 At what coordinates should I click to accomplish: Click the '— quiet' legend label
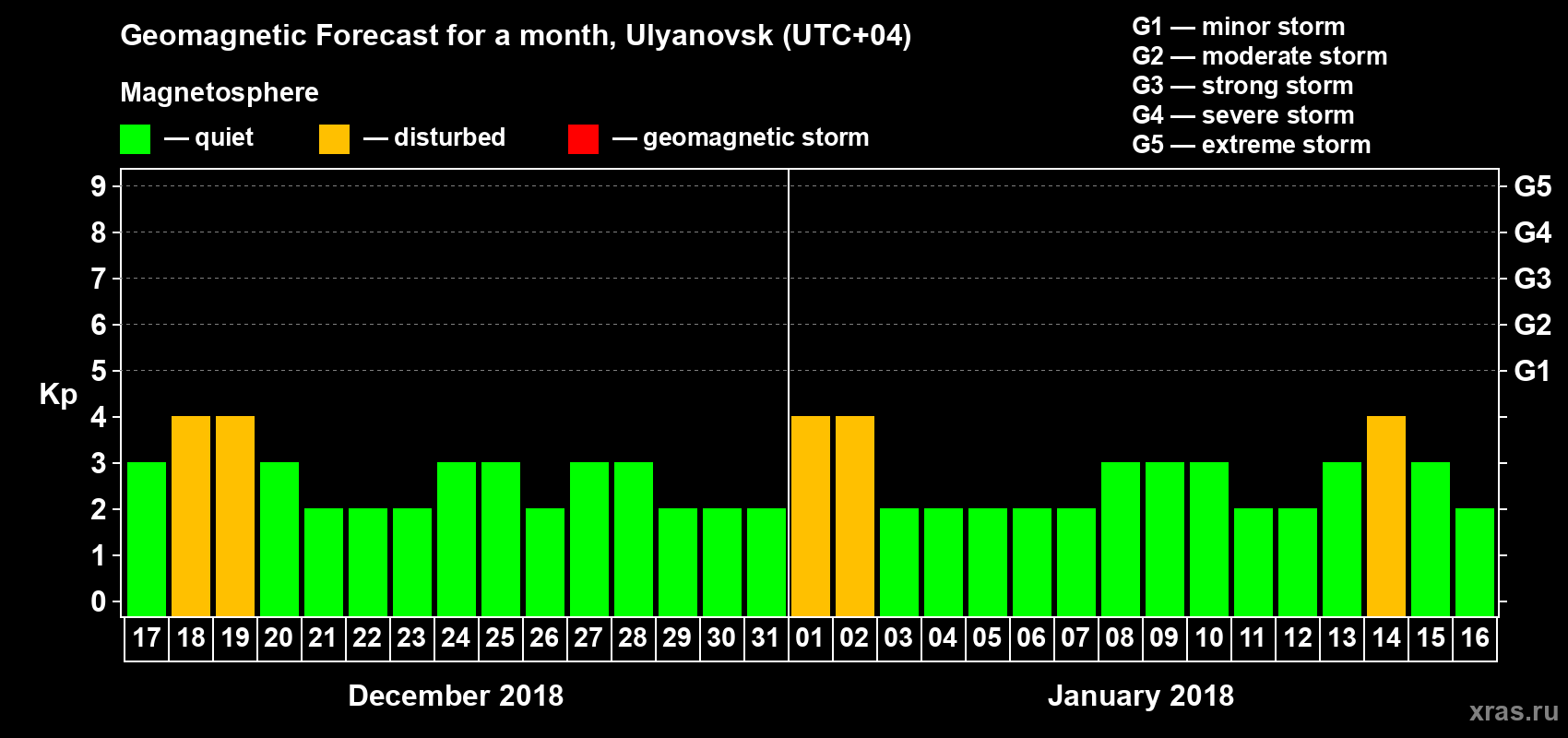click(208, 138)
